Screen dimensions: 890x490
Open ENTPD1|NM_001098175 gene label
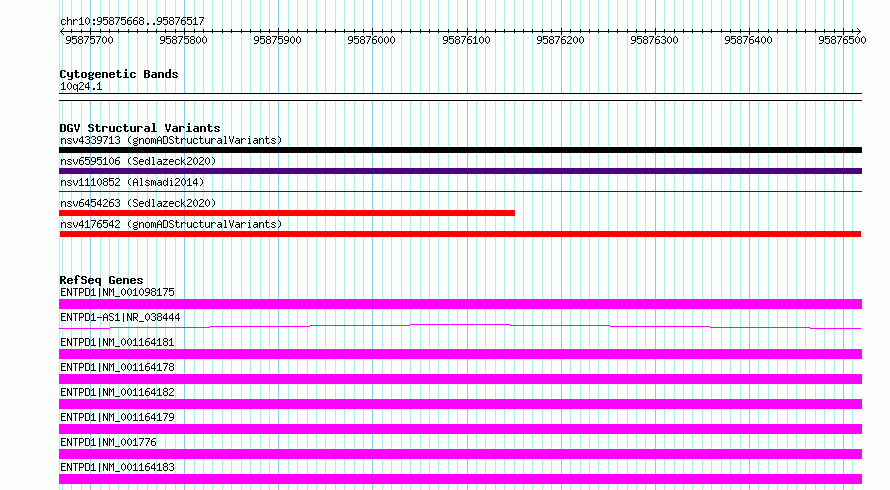pos(117,292)
